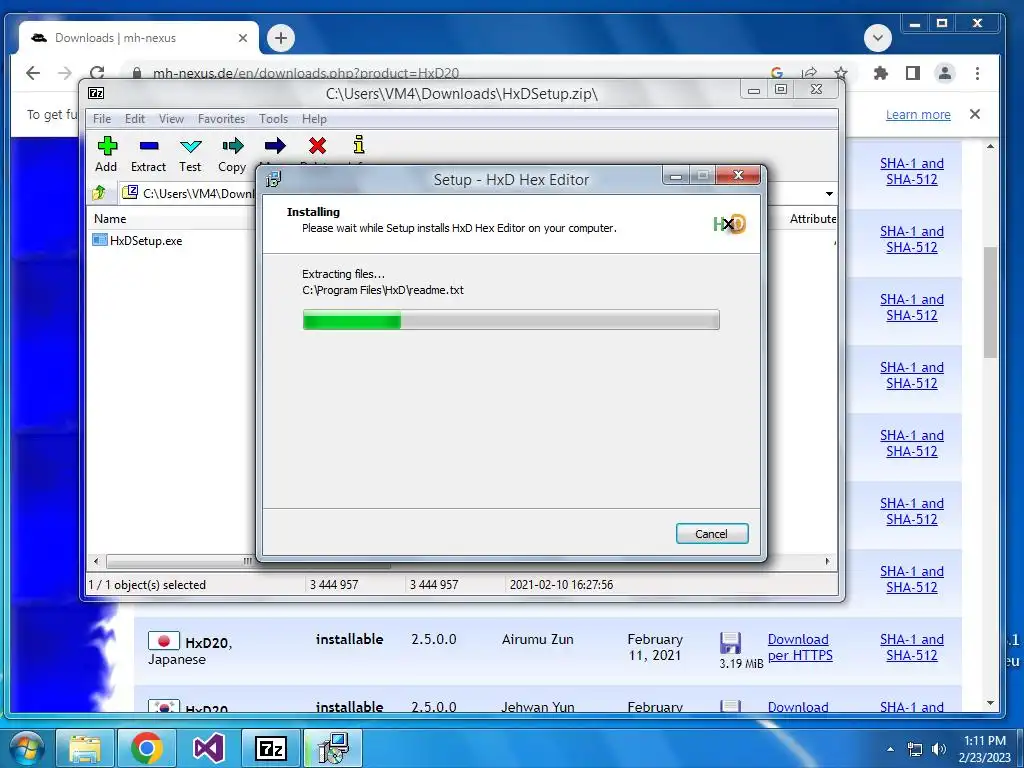Cancel the HxD Hex Editor installation
The image size is (1024, 768).
point(712,534)
